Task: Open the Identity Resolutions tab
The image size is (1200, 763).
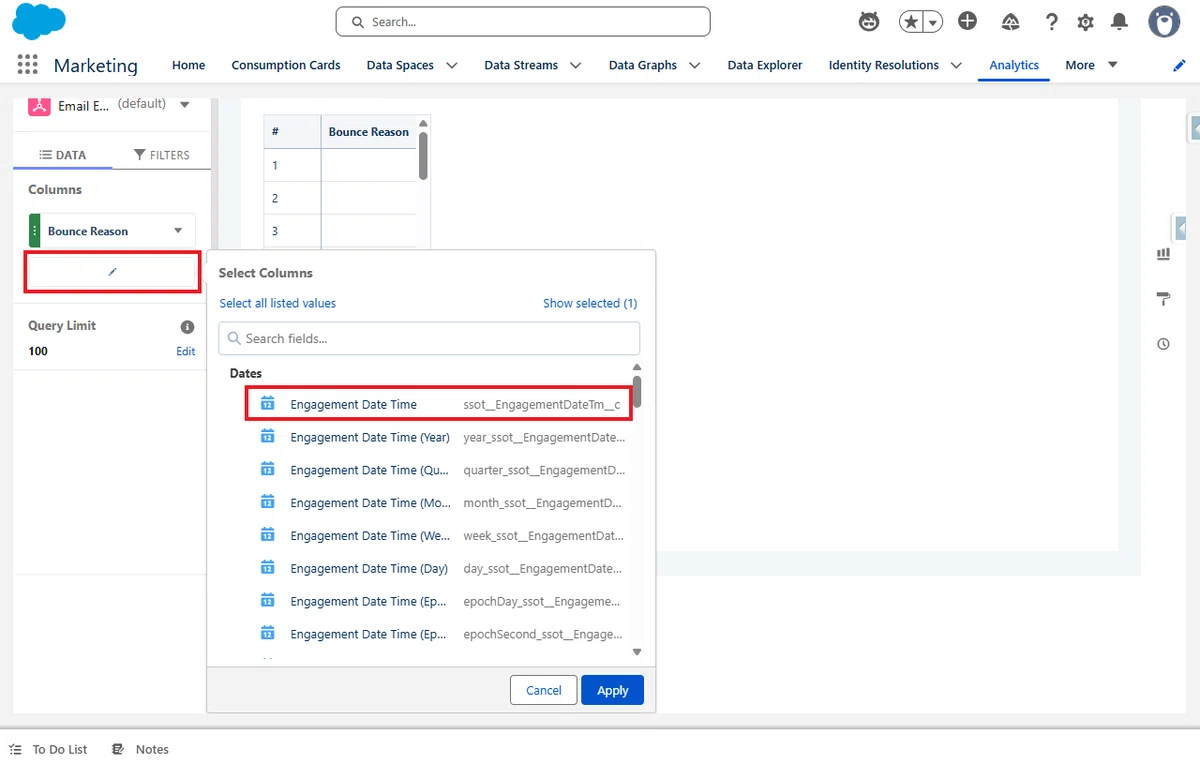Action: pyautogui.click(x=884, y=65)
